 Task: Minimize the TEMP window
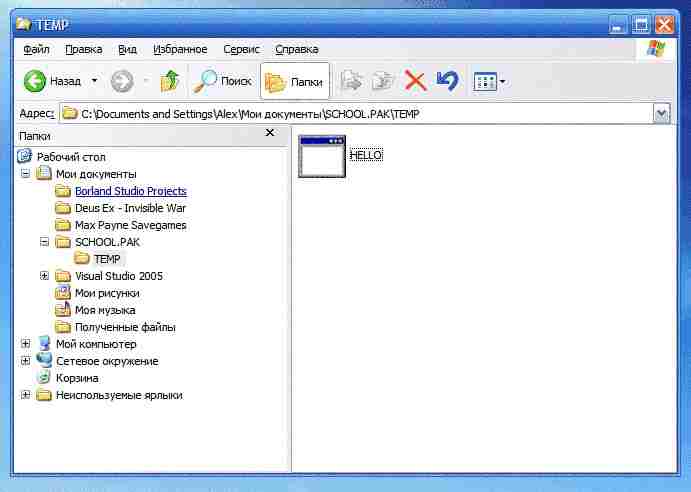[x=618, y=25]
